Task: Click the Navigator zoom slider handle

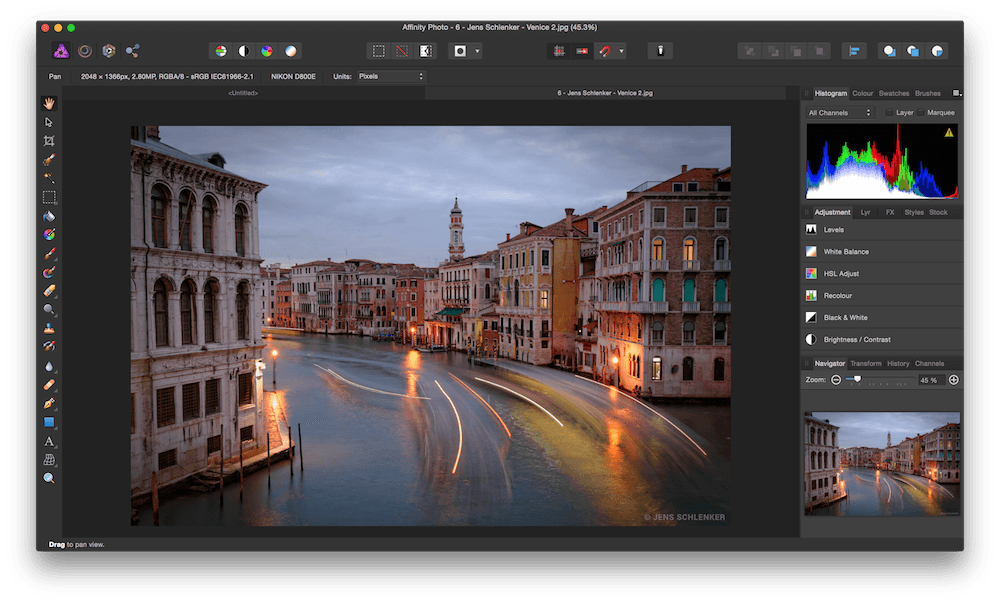Action: 858,379
